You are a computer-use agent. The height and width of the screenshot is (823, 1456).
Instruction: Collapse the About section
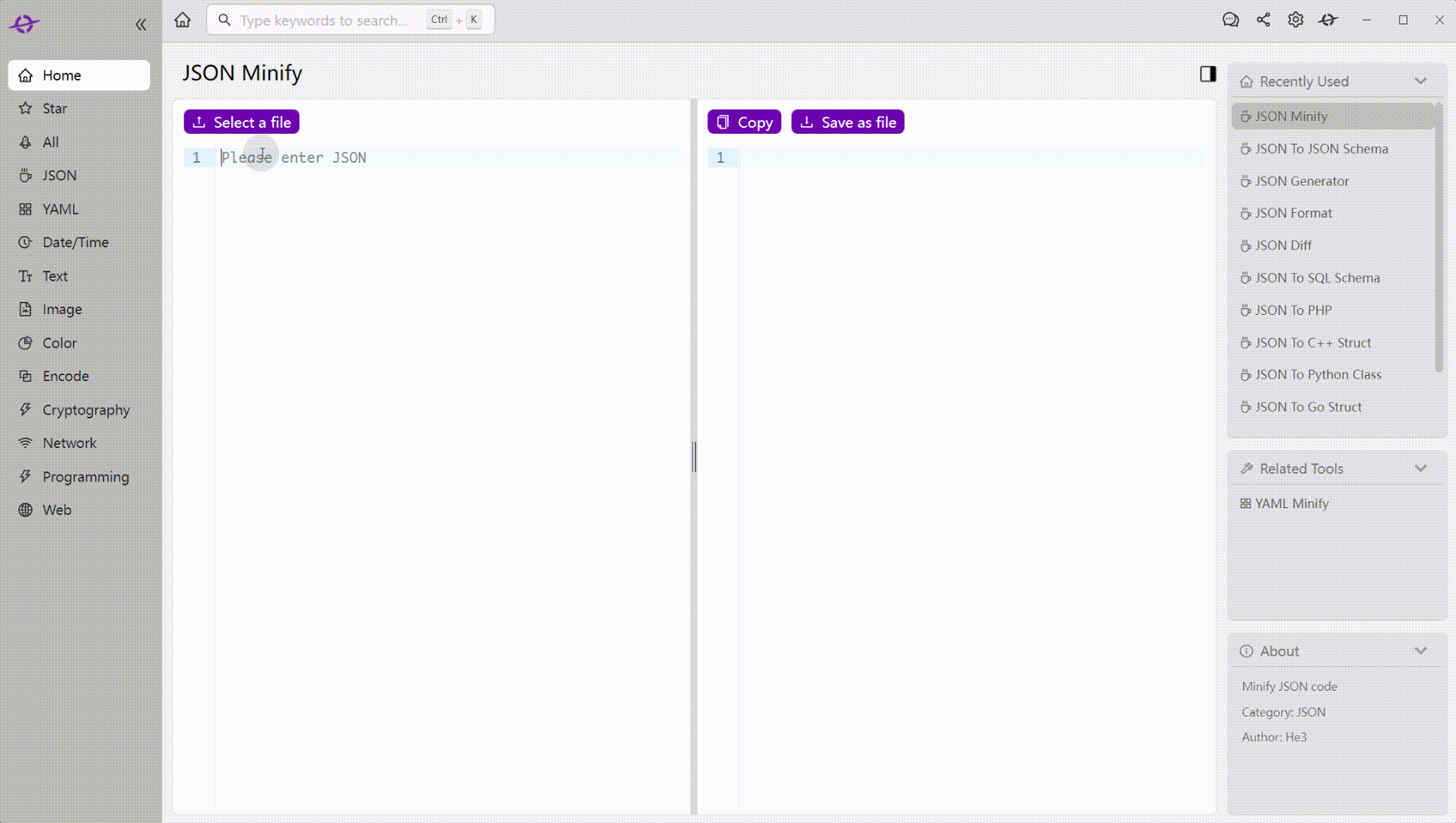click(x=1420, y=651)
